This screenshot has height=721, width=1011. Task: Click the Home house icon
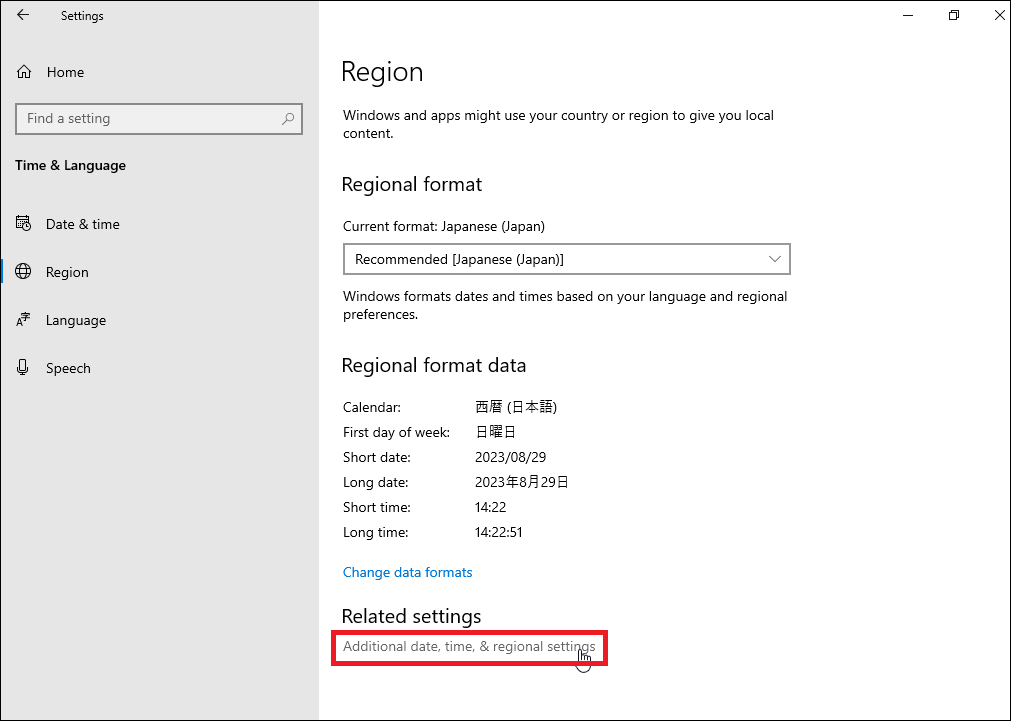pos(24,72)
